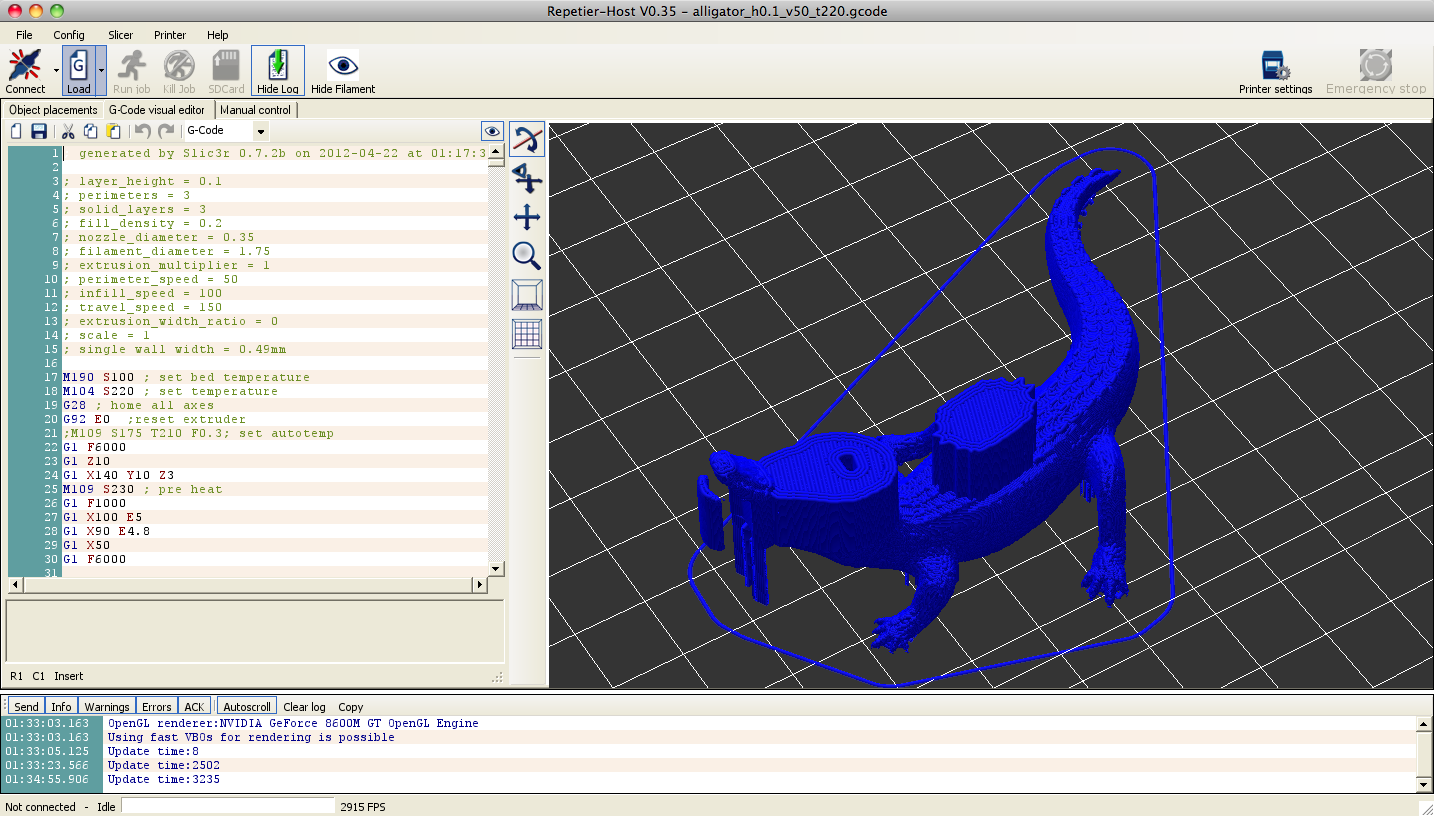Viewport: 1434px width, 816px height.
Task: Select the rotate view tool
Action: pos(527,140)
